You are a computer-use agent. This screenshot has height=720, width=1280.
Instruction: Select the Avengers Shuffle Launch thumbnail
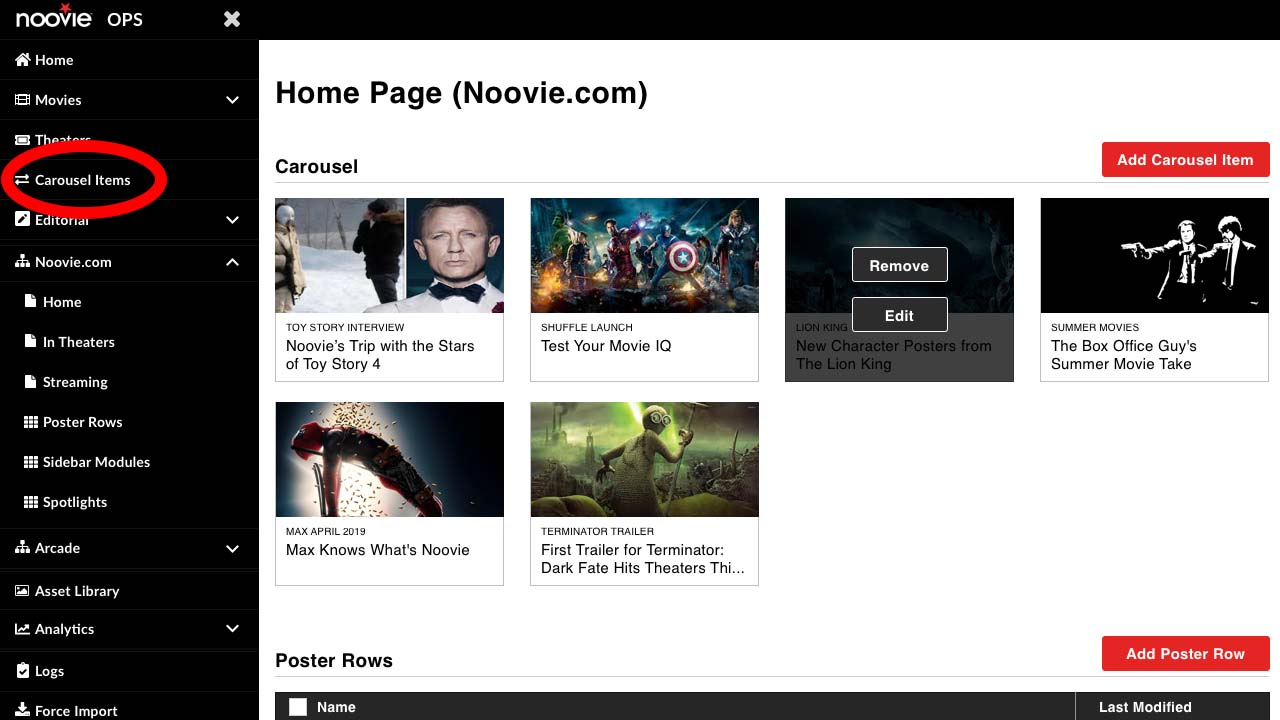[644, 255]
